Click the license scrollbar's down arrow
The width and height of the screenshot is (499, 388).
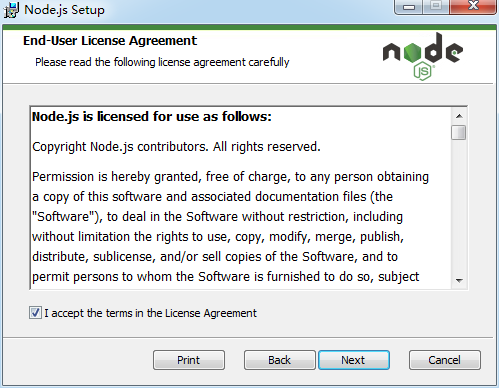pos(459,280)
